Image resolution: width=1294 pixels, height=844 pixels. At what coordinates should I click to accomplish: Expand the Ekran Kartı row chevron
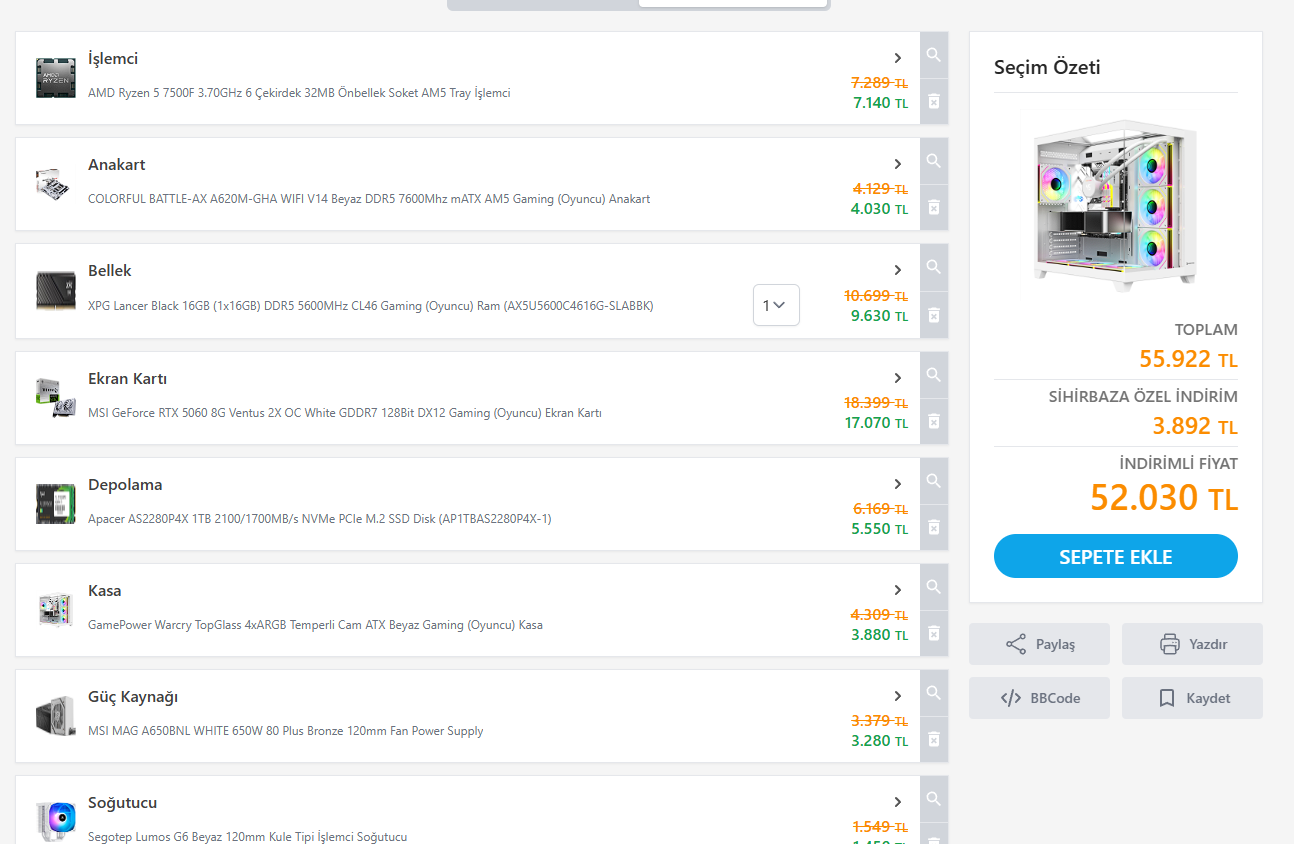pyautogui.click(x=898, y=378)
